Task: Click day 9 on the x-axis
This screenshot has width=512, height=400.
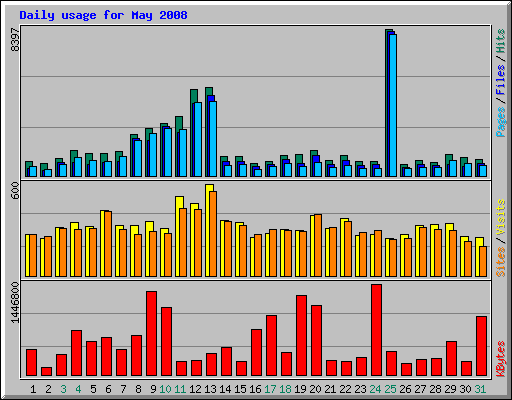Action: (153, 389)
